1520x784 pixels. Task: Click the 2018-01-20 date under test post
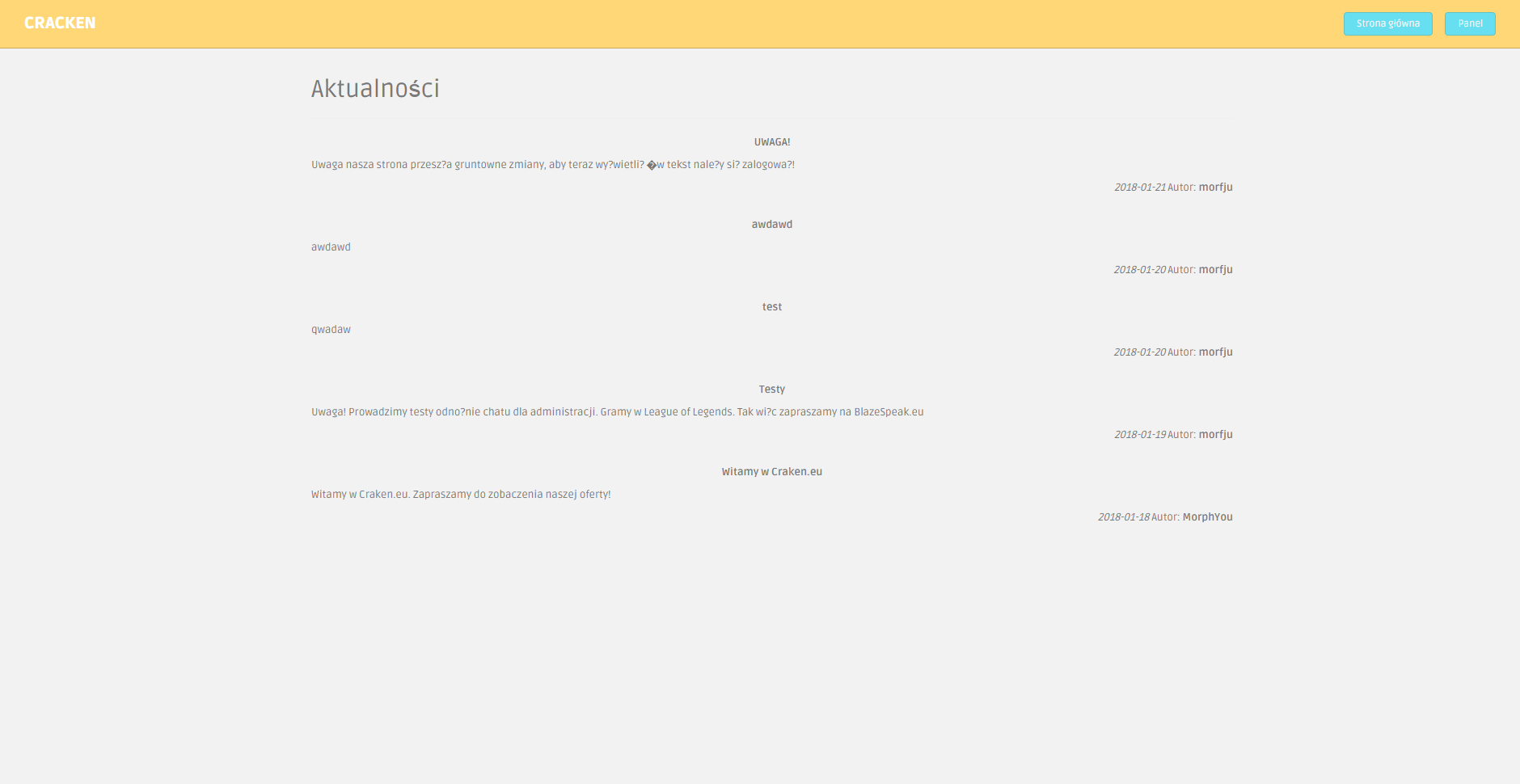tap(1139, 352)
